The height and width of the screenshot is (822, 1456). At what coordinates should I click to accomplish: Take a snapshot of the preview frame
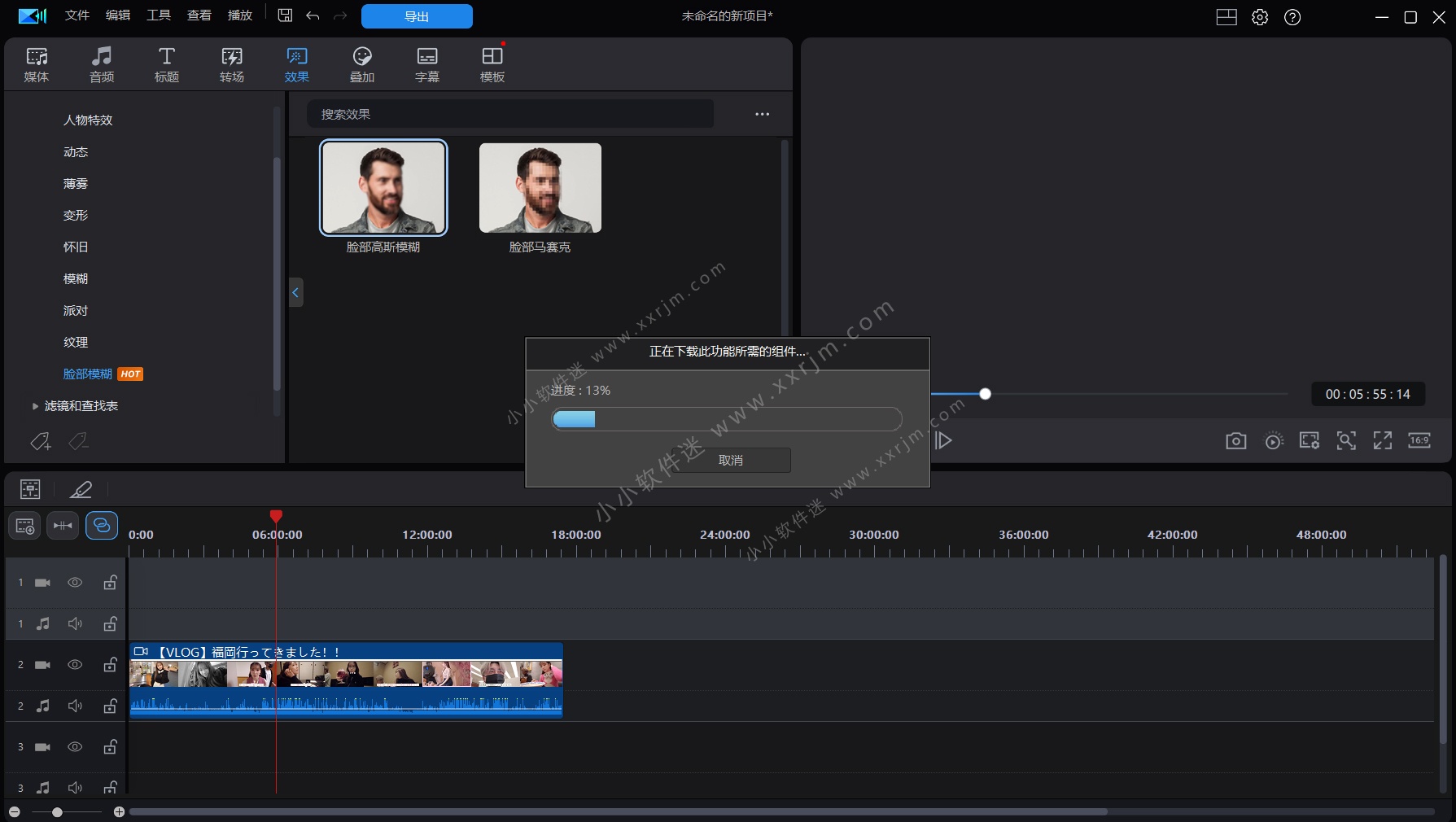tap(1235, 440)
